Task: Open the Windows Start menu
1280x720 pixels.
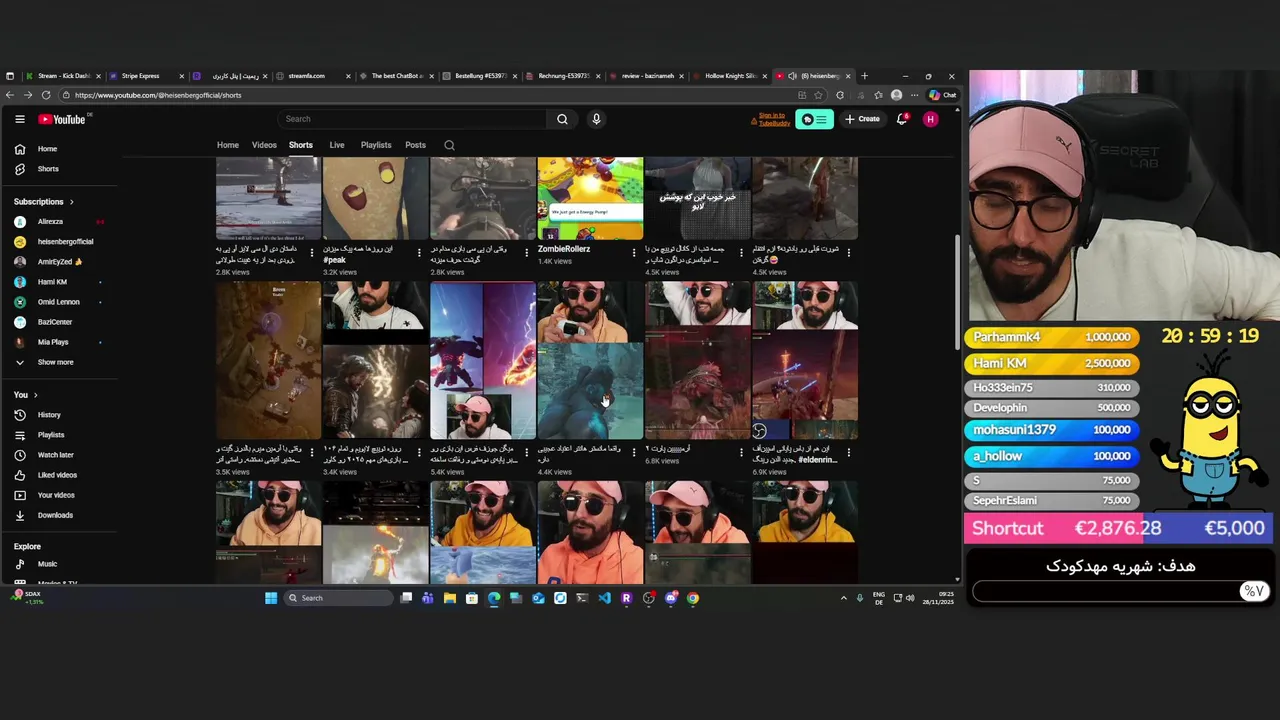Action: [x=271, y=598]
